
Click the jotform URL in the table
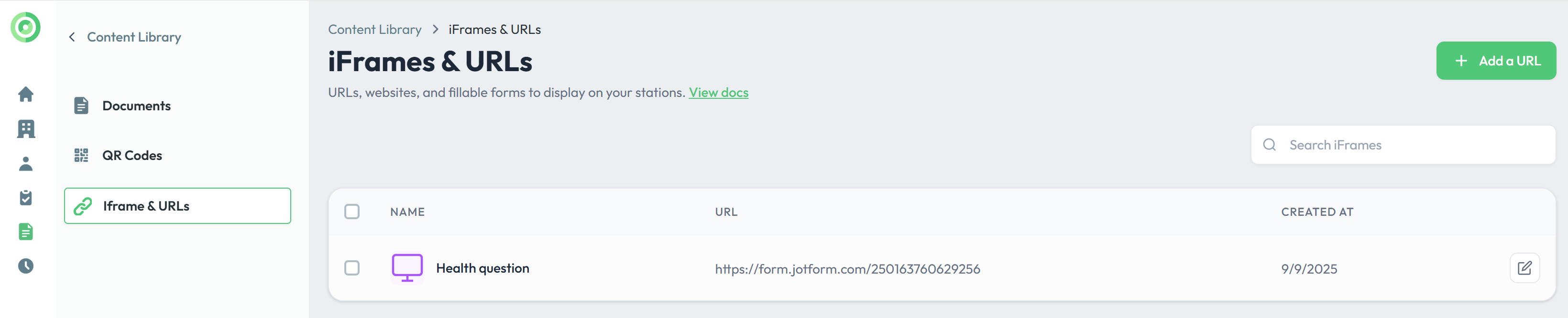[x=847, y=269]
